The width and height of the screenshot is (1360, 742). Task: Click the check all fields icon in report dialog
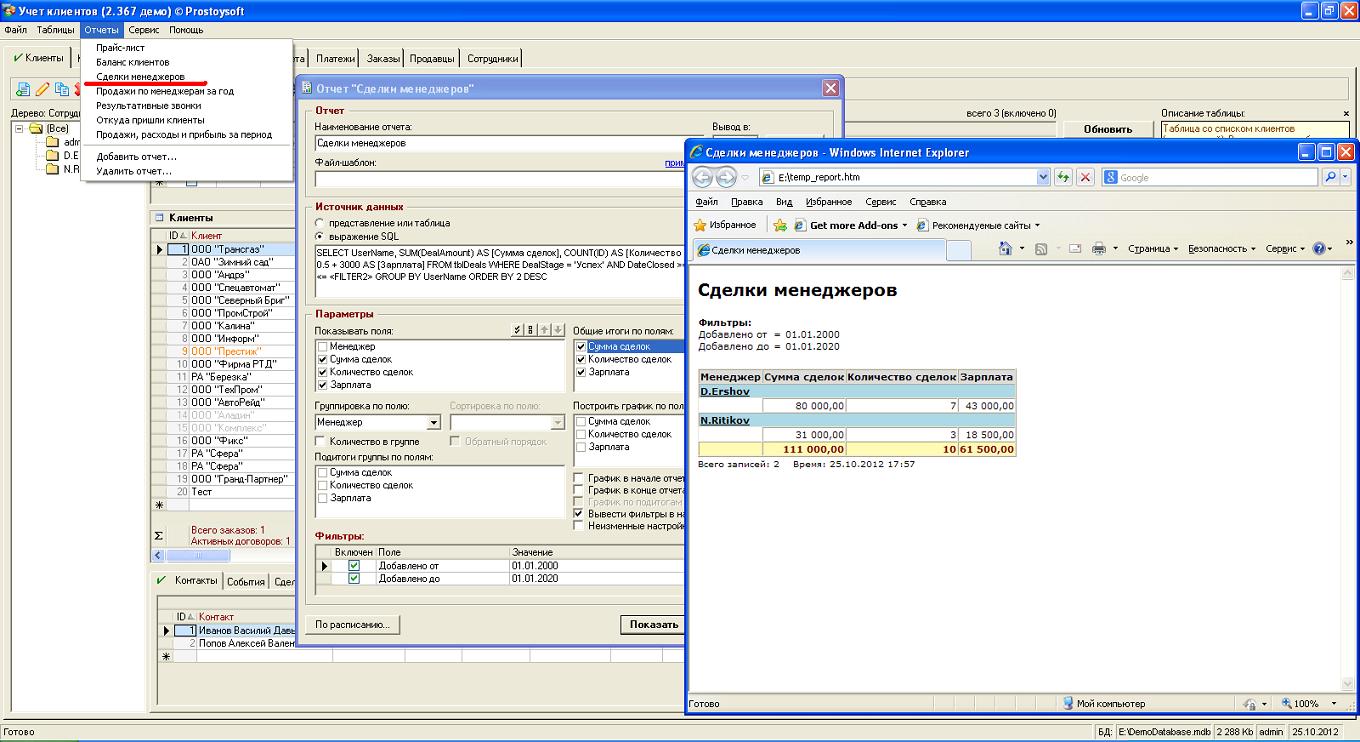[x=517, y=330]
